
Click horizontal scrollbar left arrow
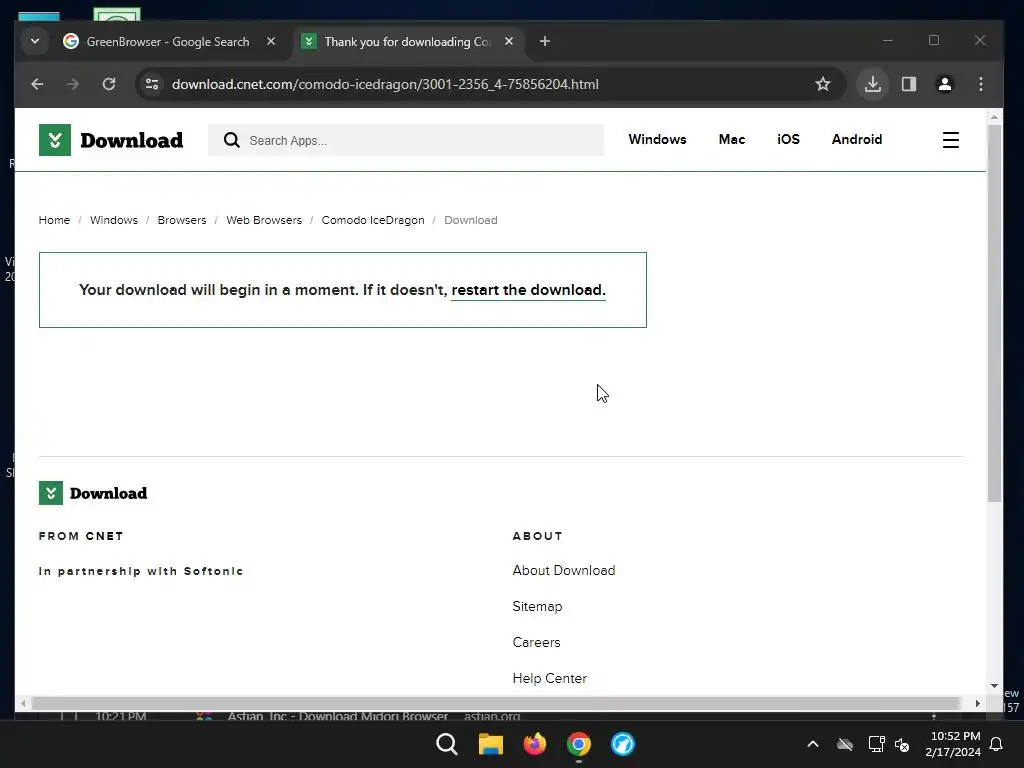click(24, 703)
